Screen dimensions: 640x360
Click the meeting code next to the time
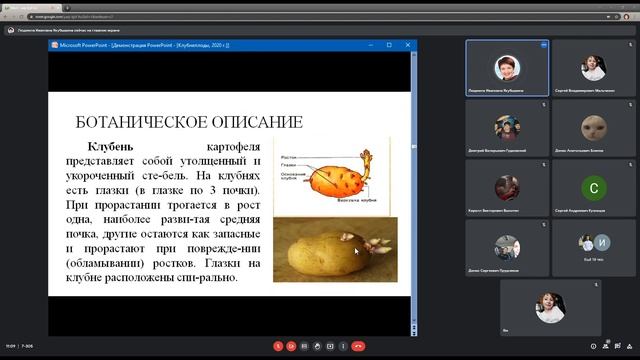pyautogui.click(x=27, y=346)
